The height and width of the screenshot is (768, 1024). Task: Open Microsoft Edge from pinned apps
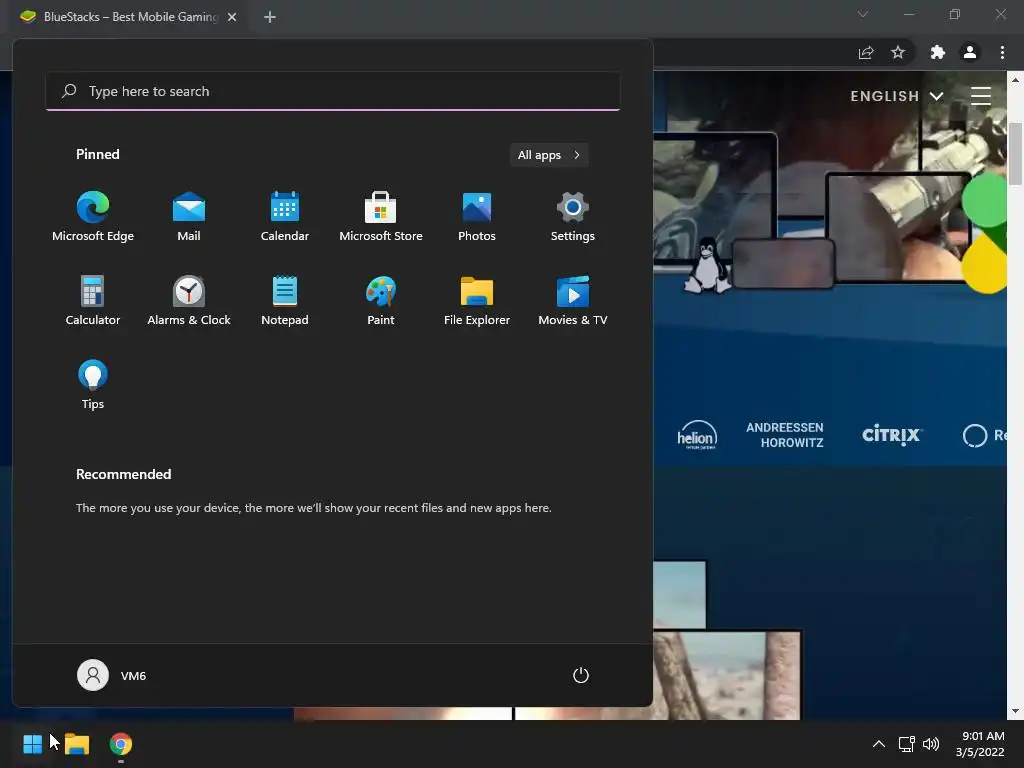(x=93, y=217)
